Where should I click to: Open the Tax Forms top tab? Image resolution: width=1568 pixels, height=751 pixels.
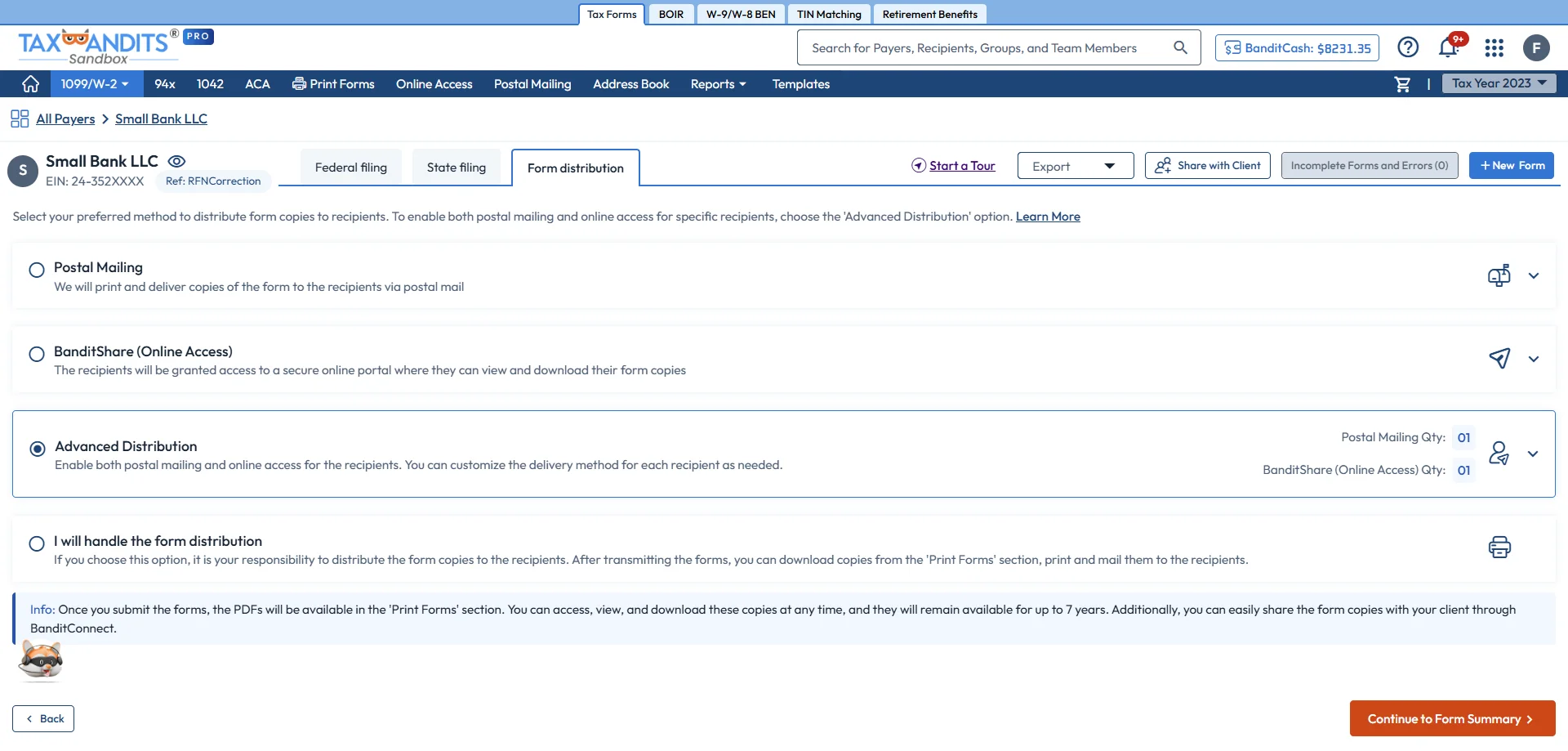tap(612, 14)
